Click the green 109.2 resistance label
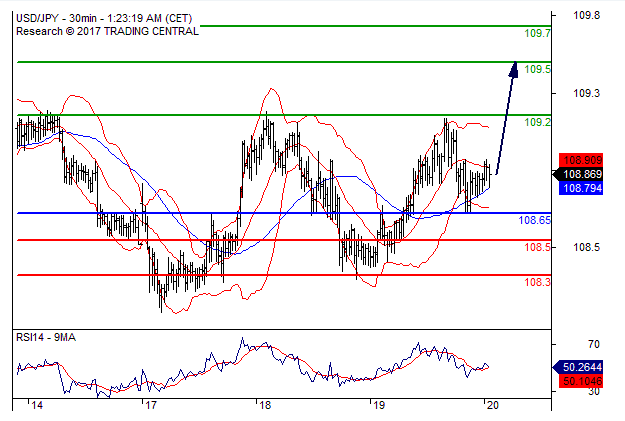 pyautogui.click(x=537, y=122)
